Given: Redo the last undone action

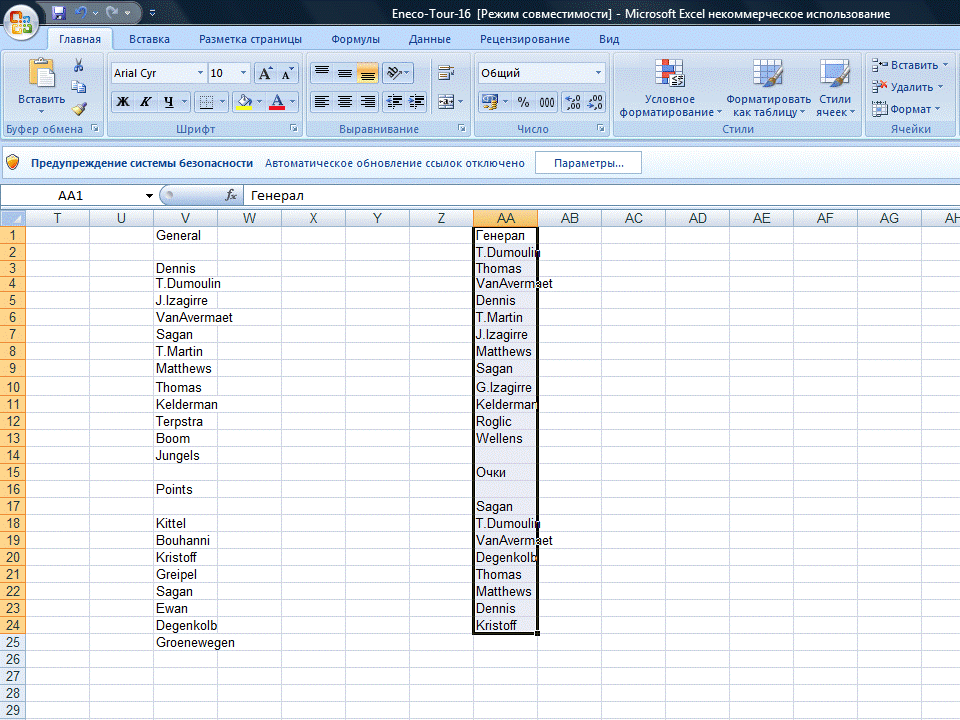Looking at the screenshot, I should [x=112, y=12].
